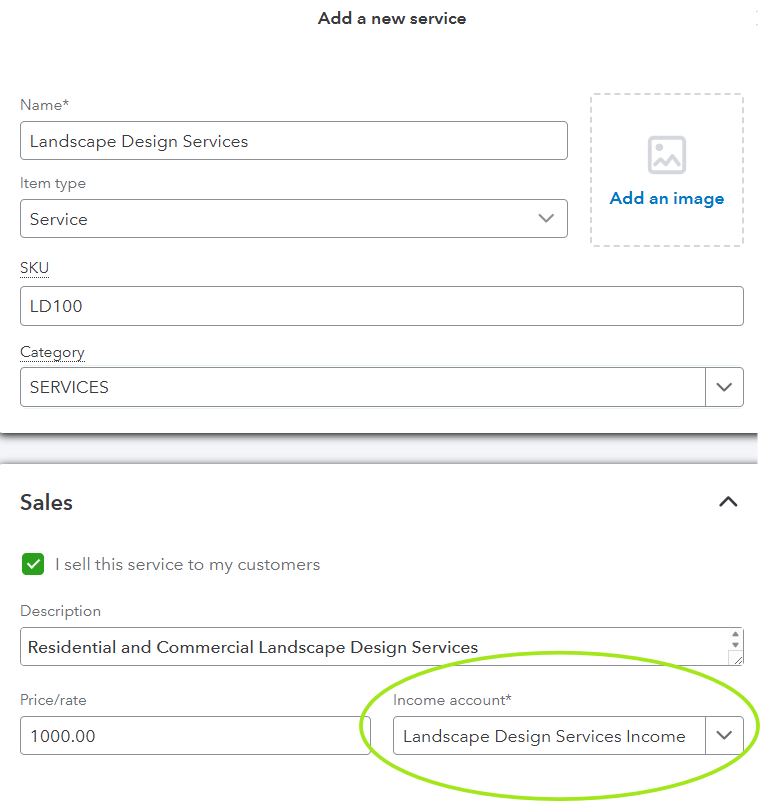Click the "I sell this service to my customers" label
Viewport: 760px width, 812px height.
pyautogui.click(x=187, y=565)
